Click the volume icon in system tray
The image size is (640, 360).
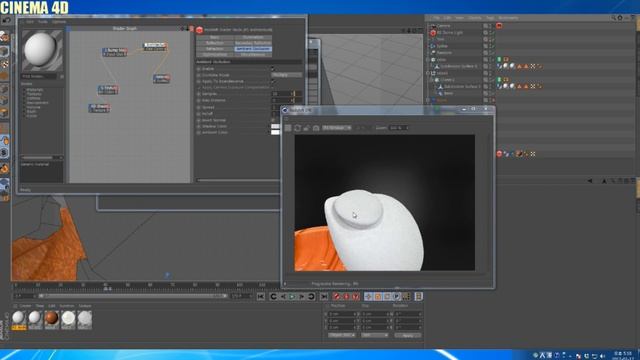tap(602, 356)
